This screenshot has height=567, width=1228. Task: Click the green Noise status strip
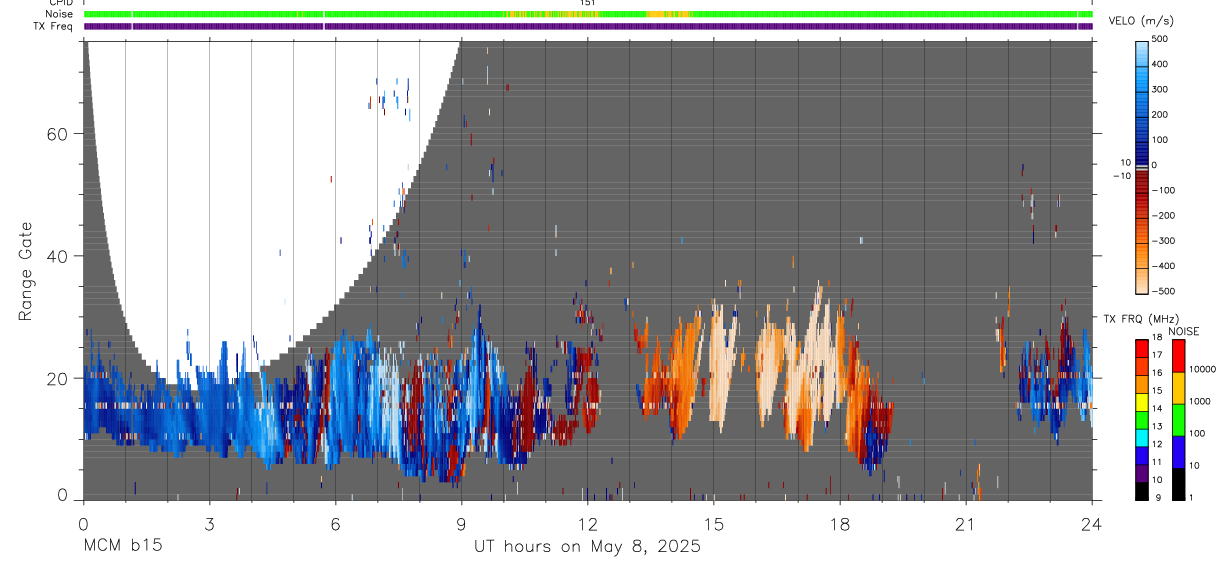coord(588,14)
